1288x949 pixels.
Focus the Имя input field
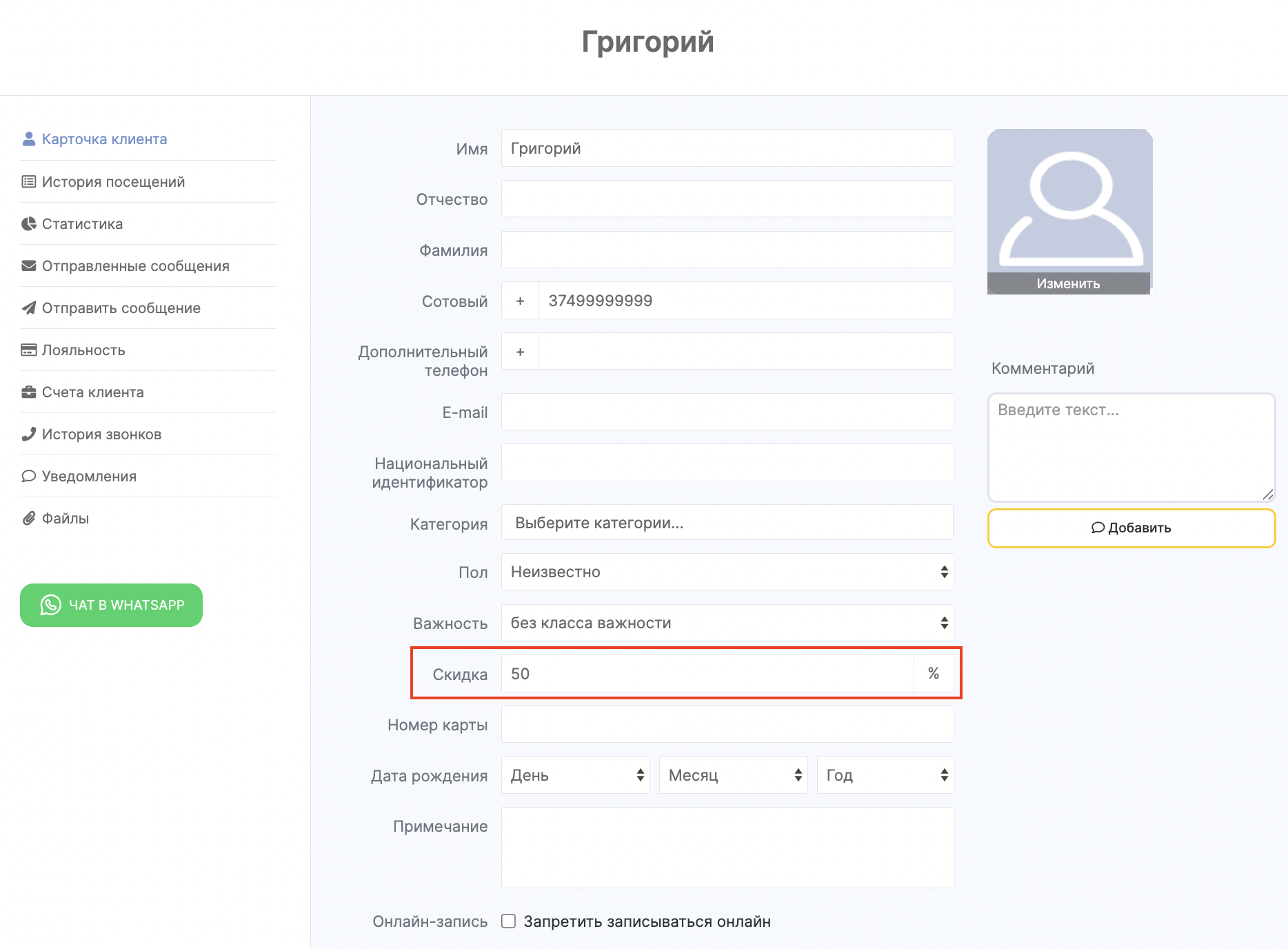(x=727, y=148)
